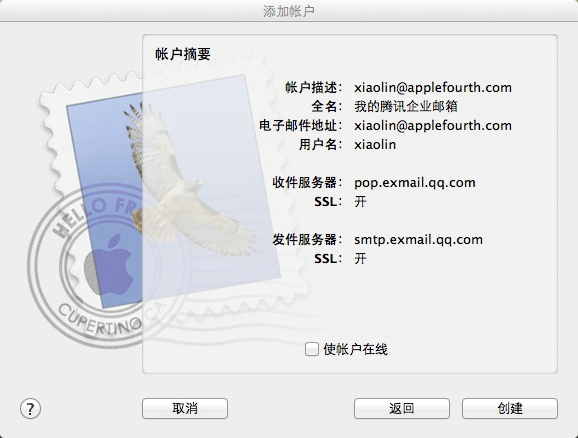The width and height of the screenshot is (578, 438).
Task: Click outgoing server smtp.exmail.qq.com
Action: click(x=419, y=240)
